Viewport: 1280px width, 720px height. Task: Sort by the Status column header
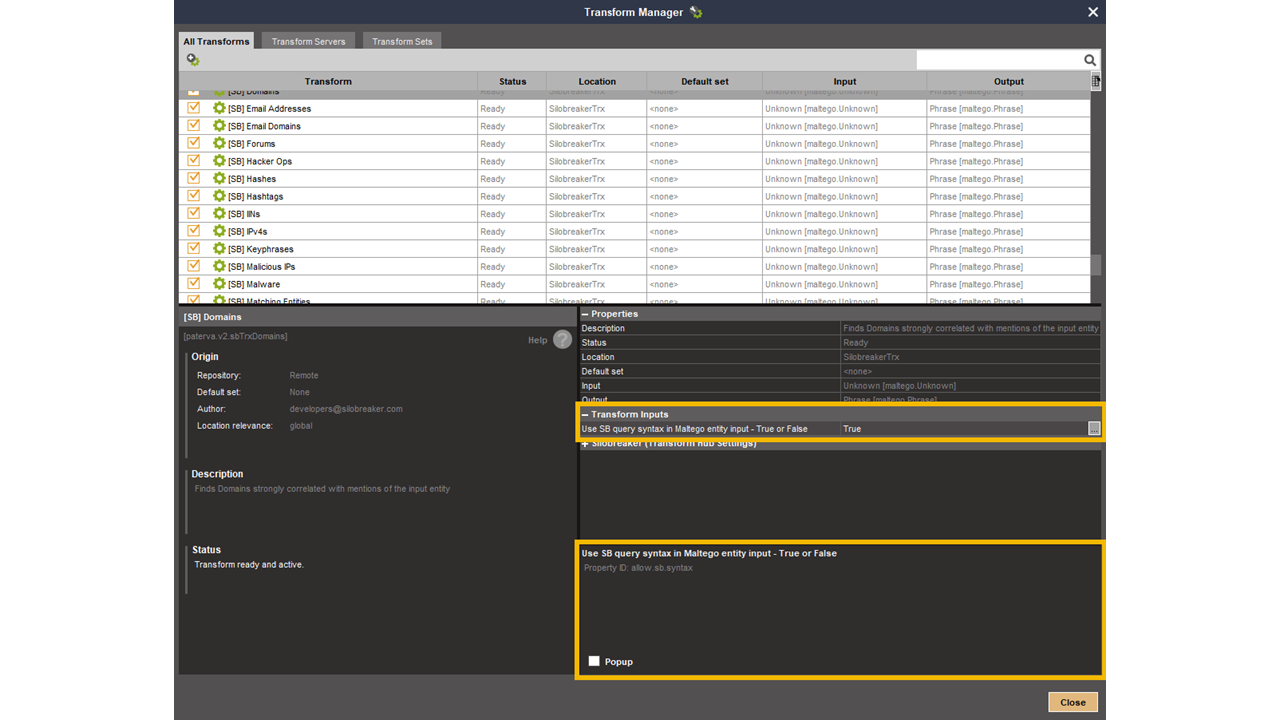512,82
